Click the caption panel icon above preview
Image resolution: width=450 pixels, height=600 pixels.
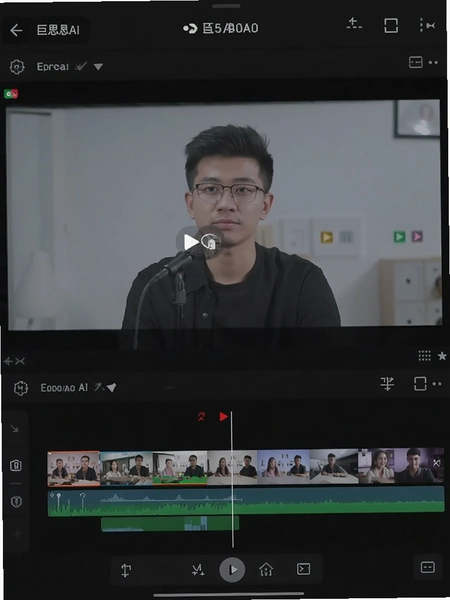[416, 62]
